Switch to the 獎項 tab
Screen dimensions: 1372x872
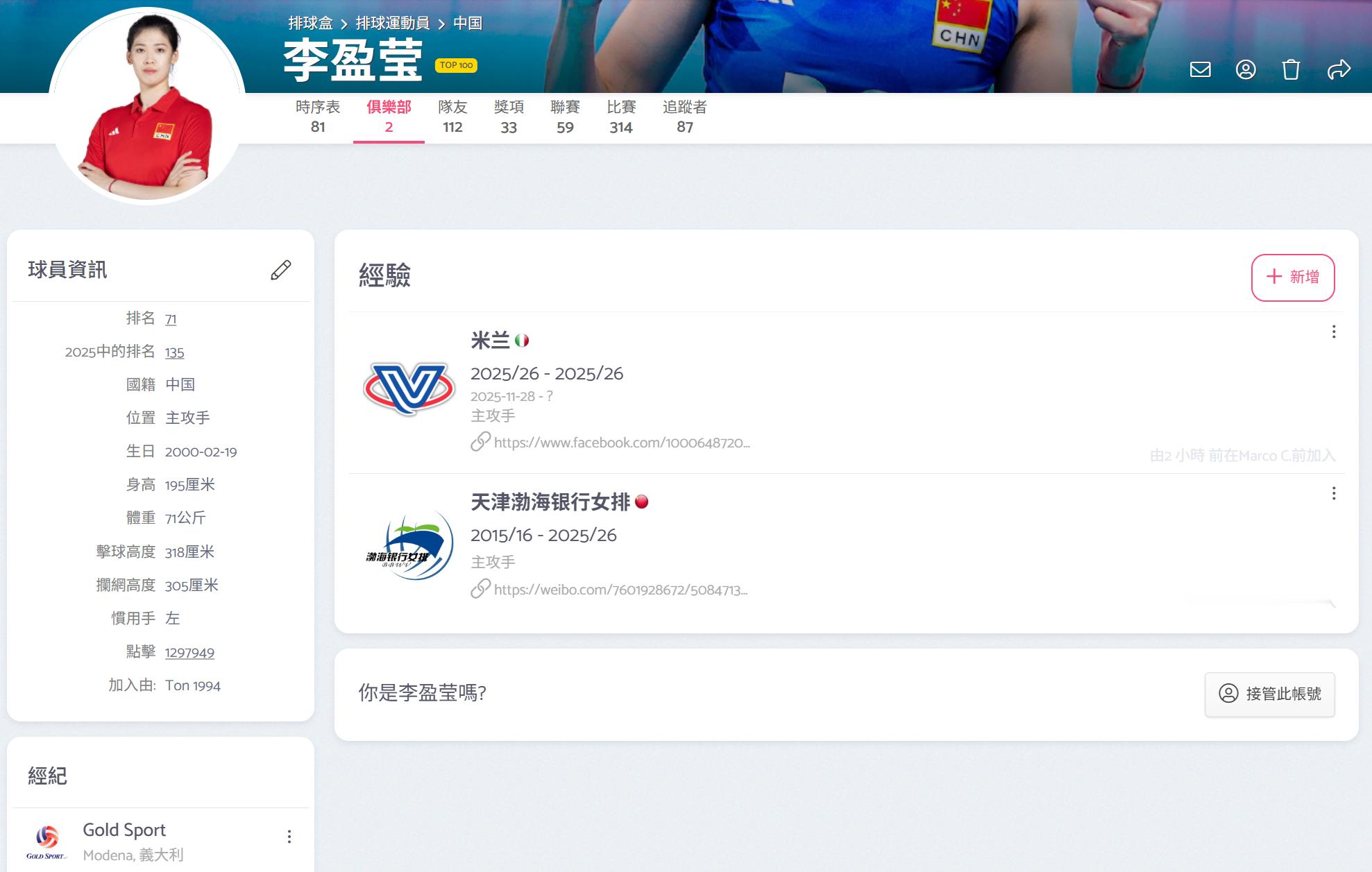[510, 118]
